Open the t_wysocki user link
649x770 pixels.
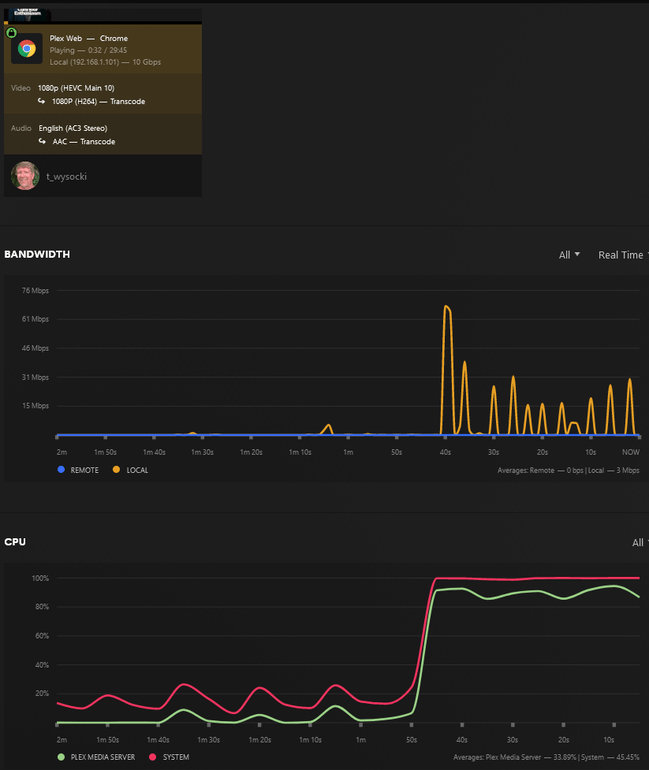coord(66,176)
